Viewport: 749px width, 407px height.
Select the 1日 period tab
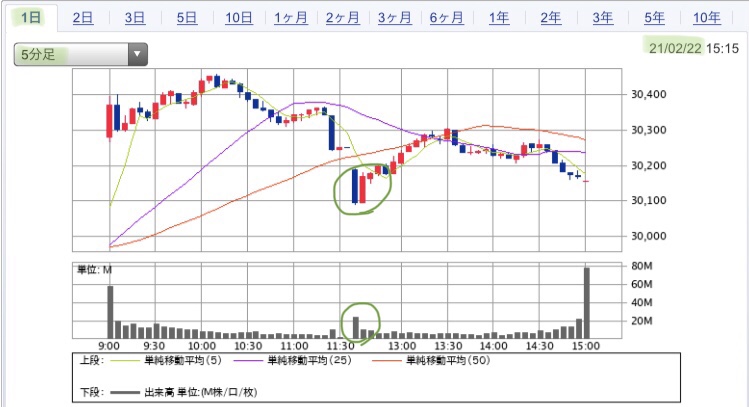coord(31,18)
